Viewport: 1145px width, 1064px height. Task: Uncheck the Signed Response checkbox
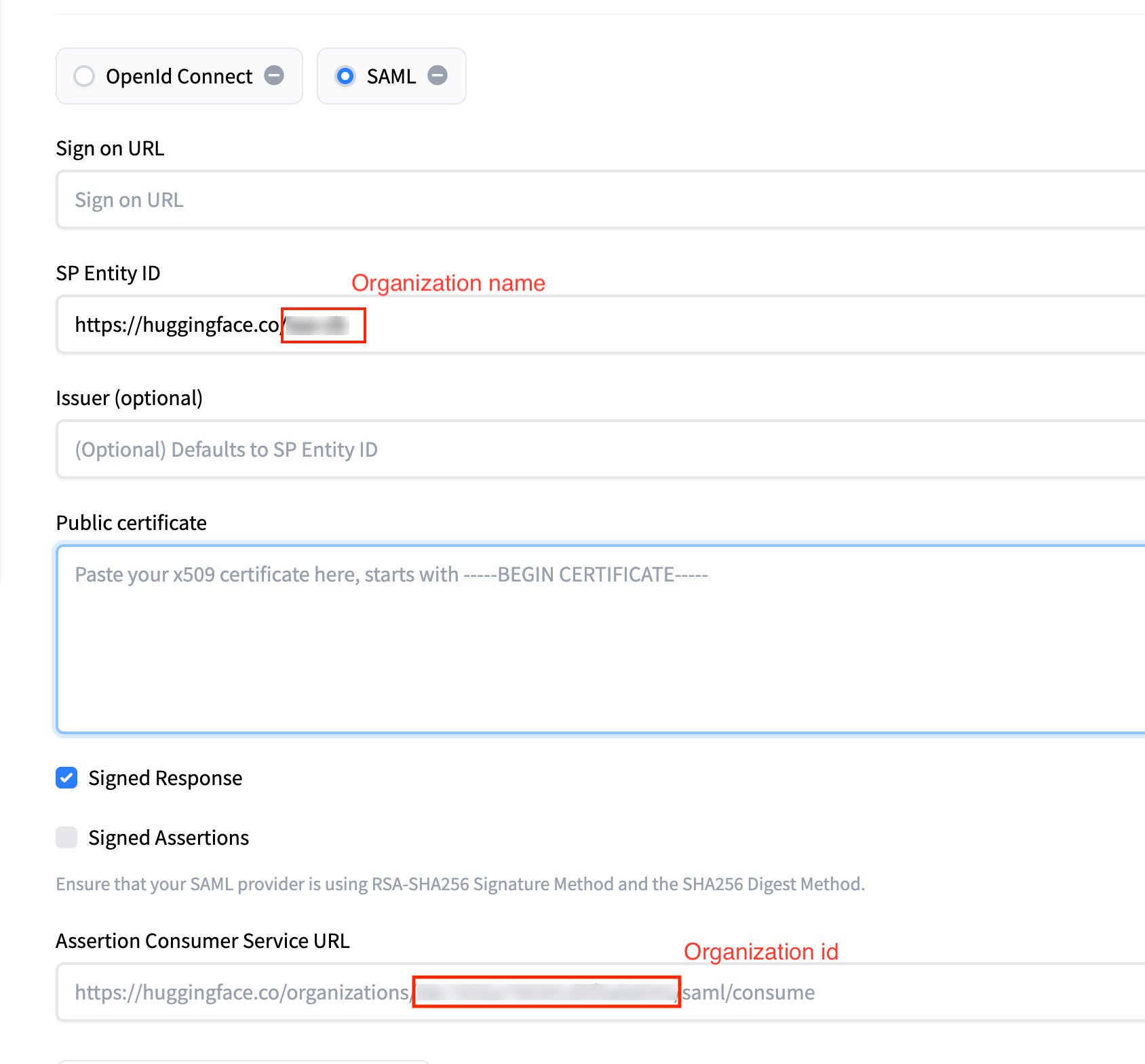[x=66, y=778]
